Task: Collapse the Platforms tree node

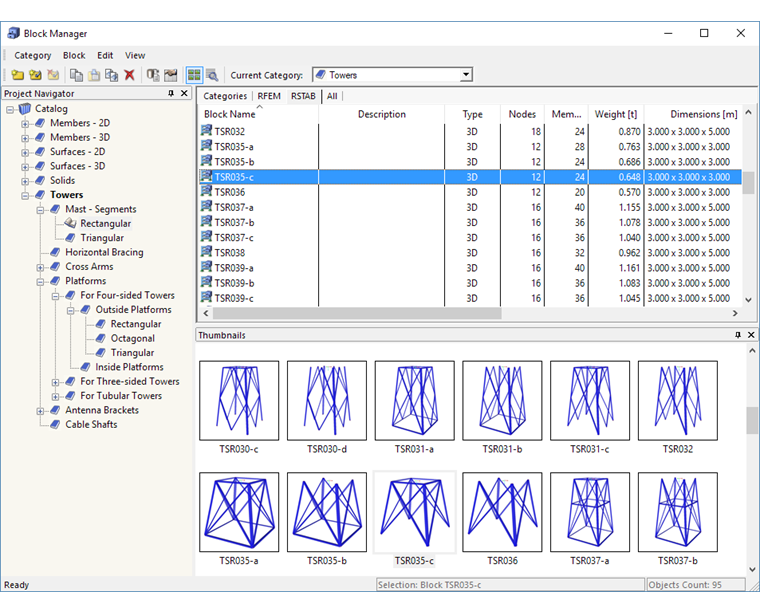Action: click(x=41, y=281)
